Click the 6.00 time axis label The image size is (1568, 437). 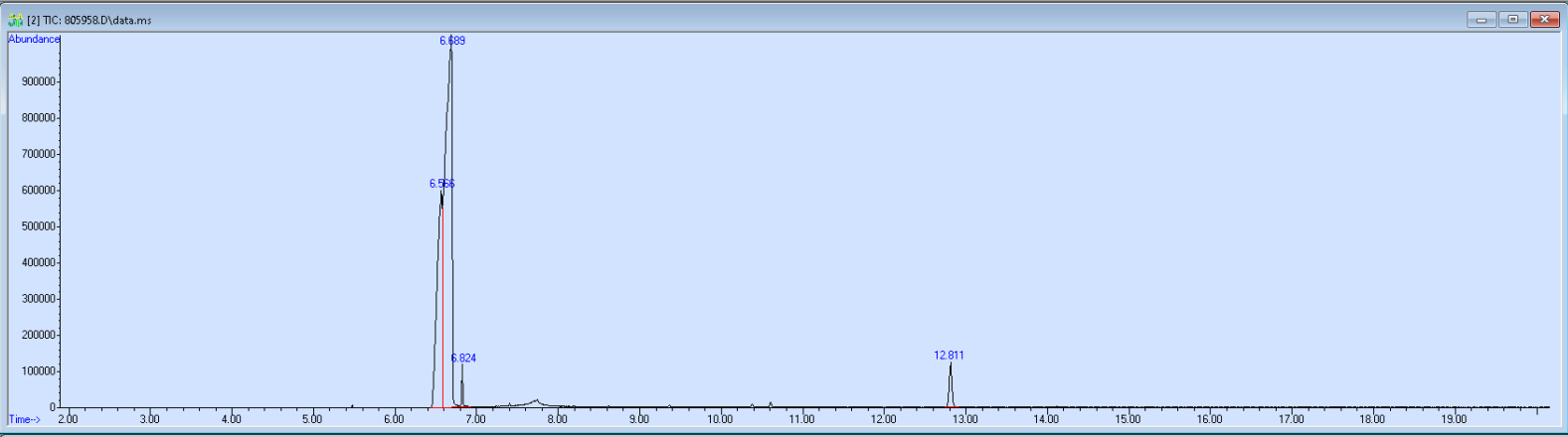[x=394, y=419]
